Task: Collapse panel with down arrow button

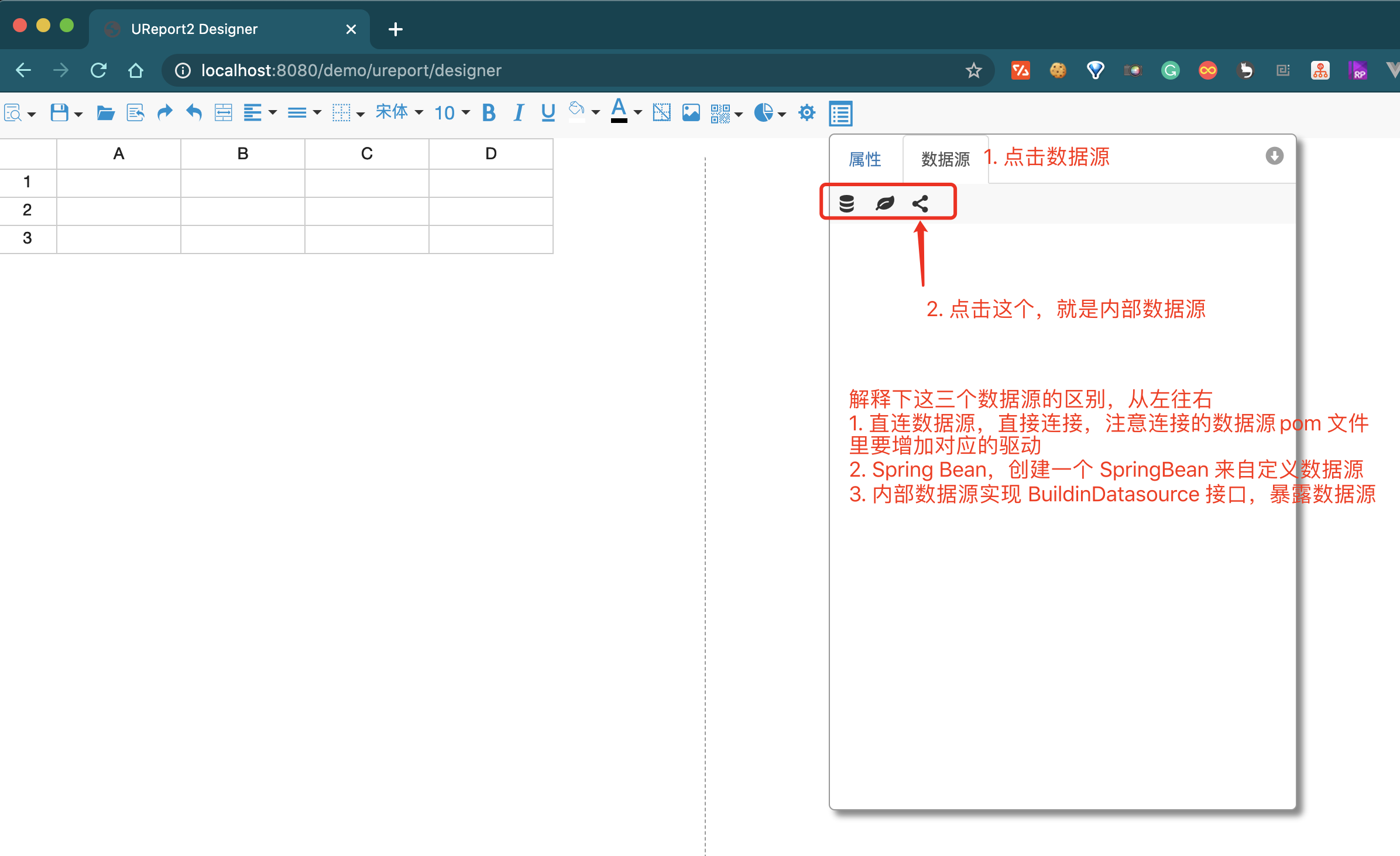Action: point(1274,156)
